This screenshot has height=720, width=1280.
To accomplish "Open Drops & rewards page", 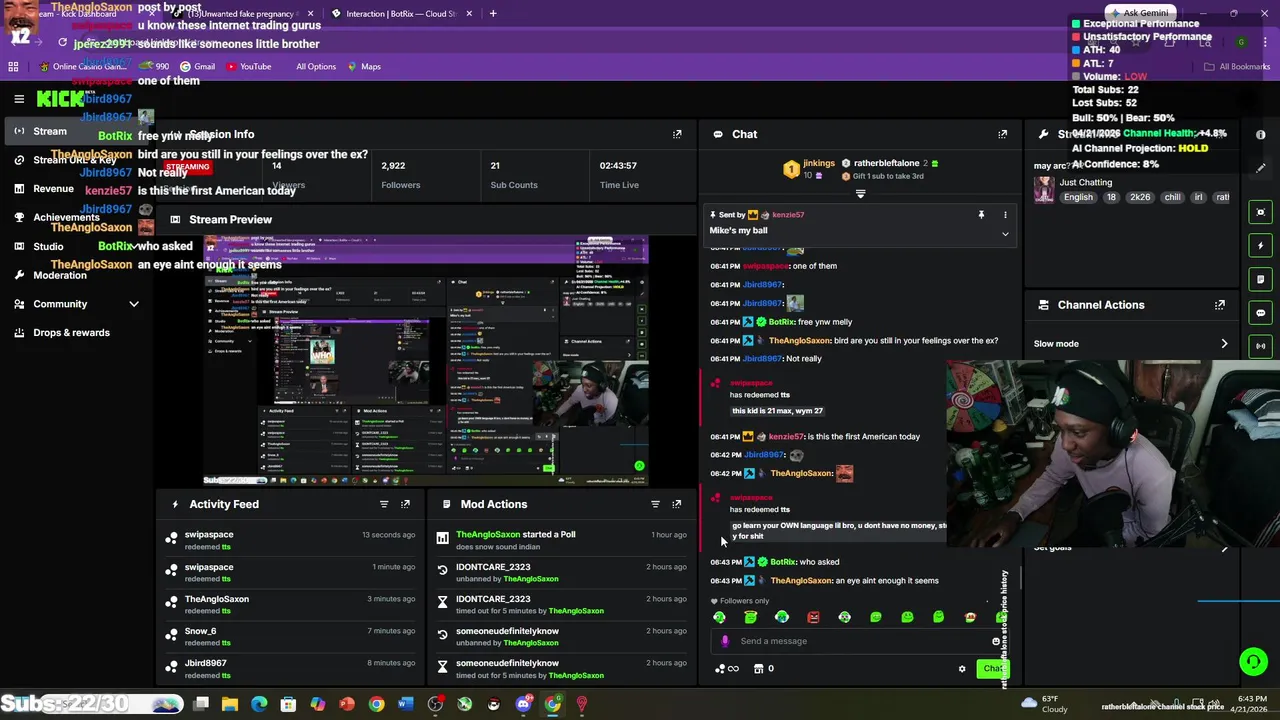I will [71, 332].
